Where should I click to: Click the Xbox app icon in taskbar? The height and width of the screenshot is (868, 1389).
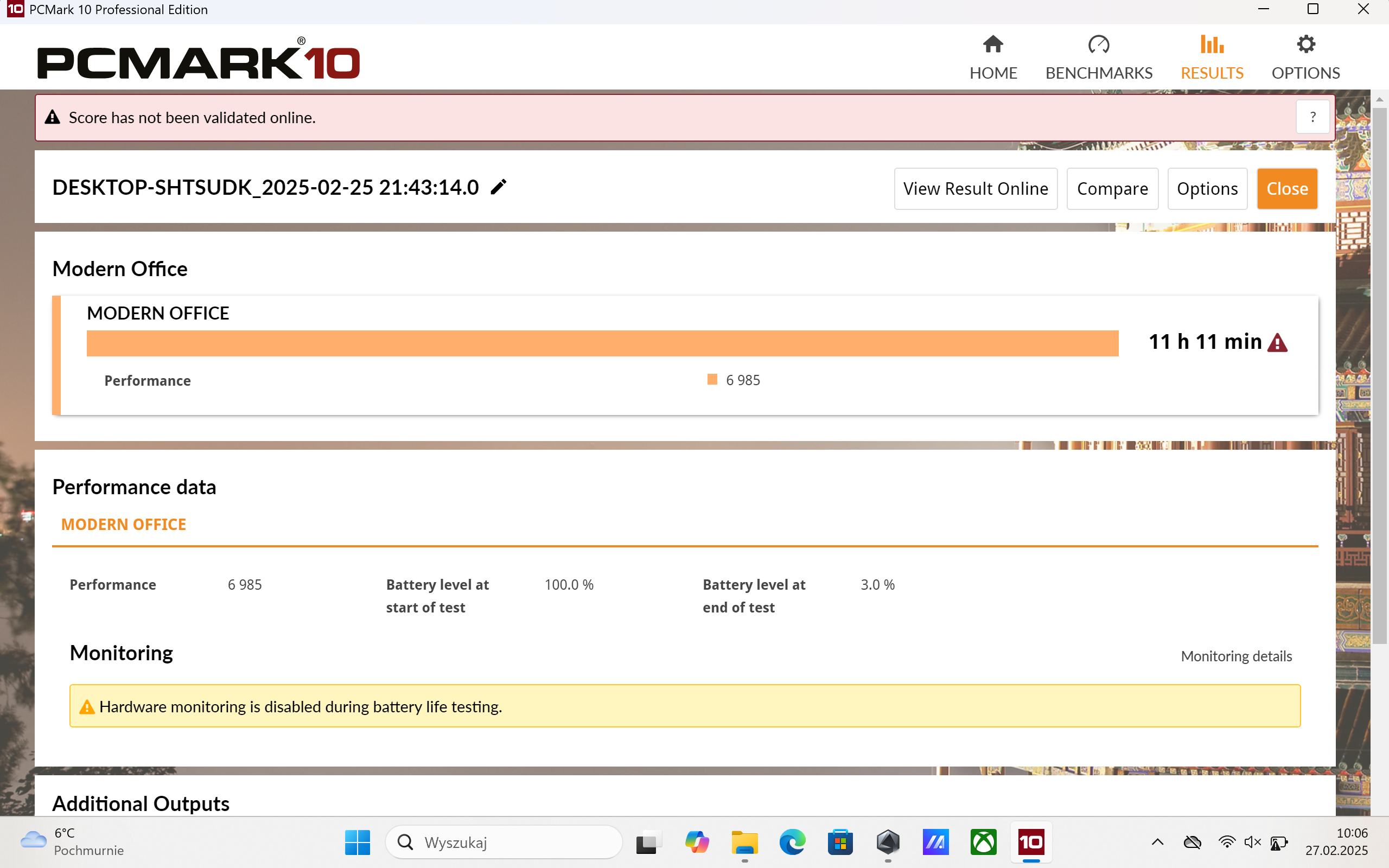click(983, 841)
